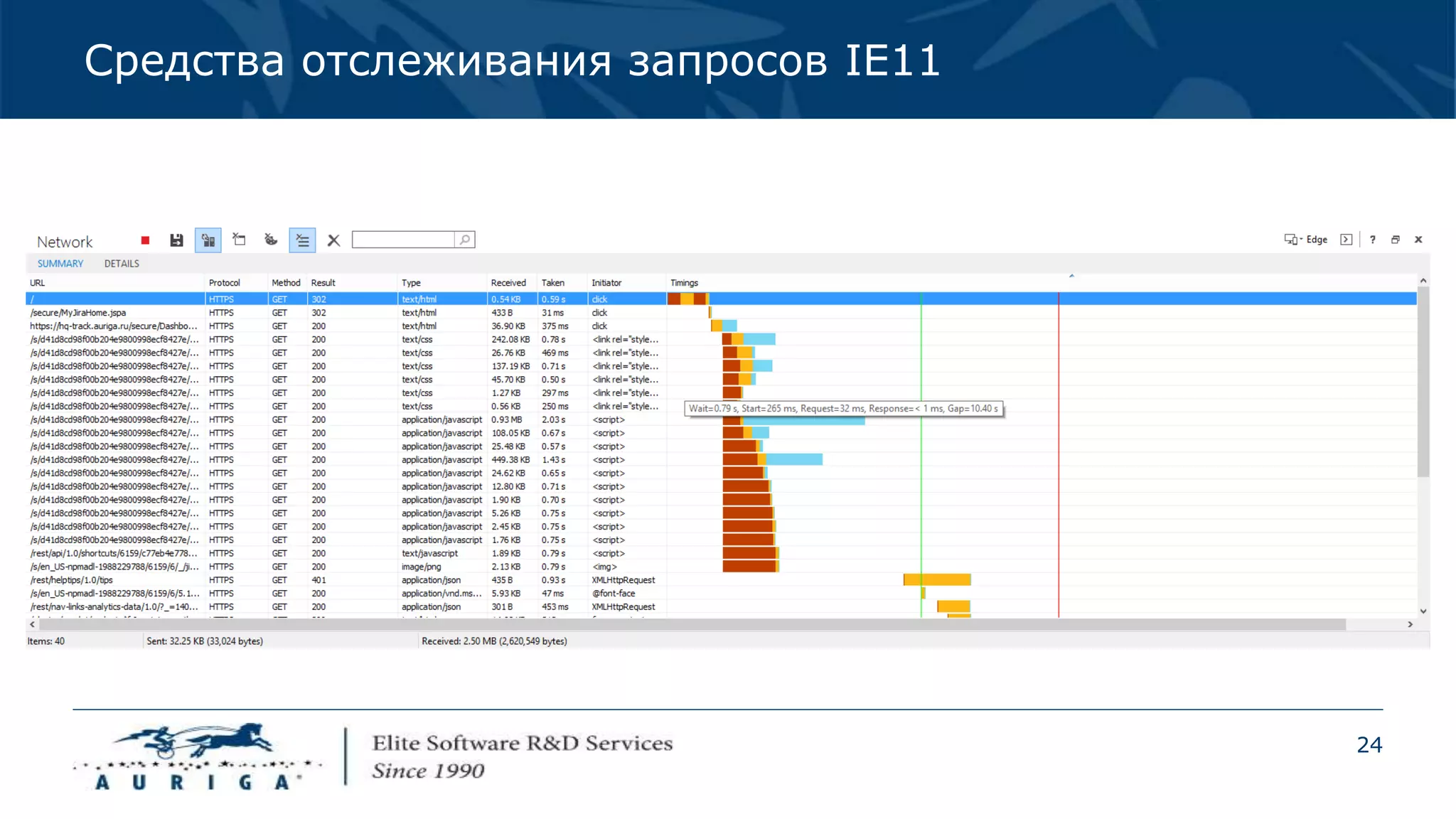This screenshot has width=1456, height=819.
Task: Click the Network panel title
Action: coord(65,242)
